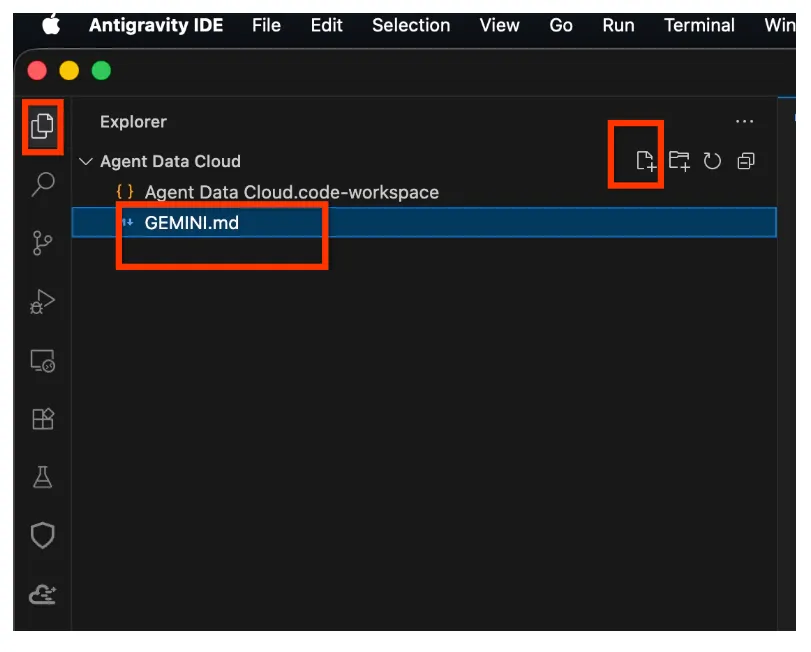Collapse all folders in Explorer
This screenshot has width=811, height=652.
click(x=745, y=161)
